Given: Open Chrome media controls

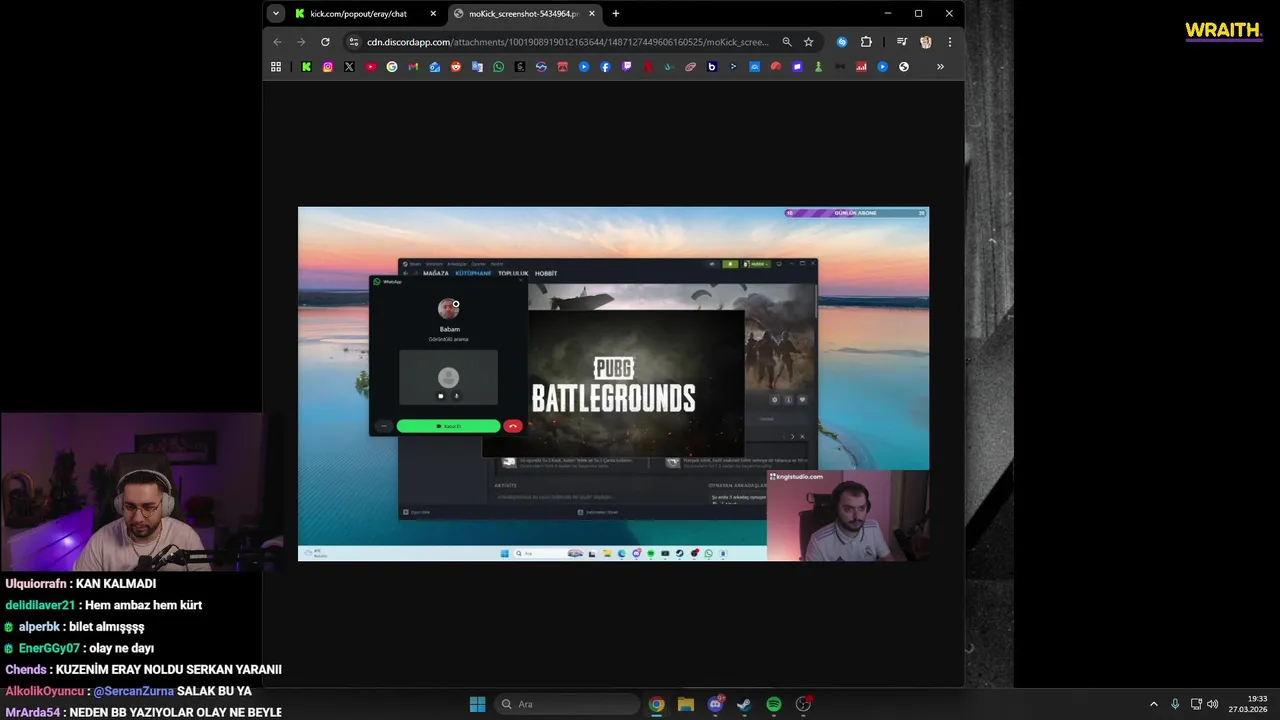Looking at the screenshot, I should pos(902,42).
